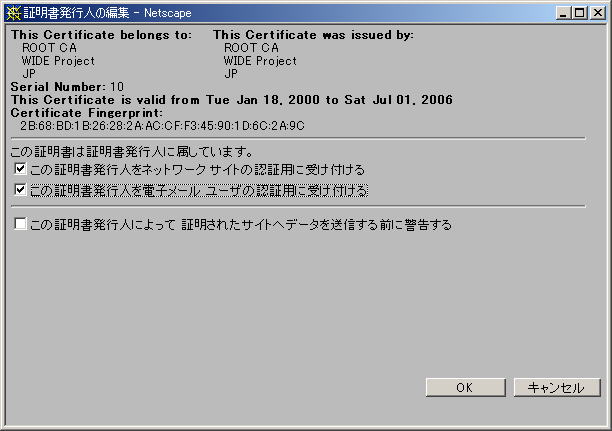The width and height of the screenshot is (612, 431).
Task: Click JP under 'issued by'
Action: tap(231, 74)
